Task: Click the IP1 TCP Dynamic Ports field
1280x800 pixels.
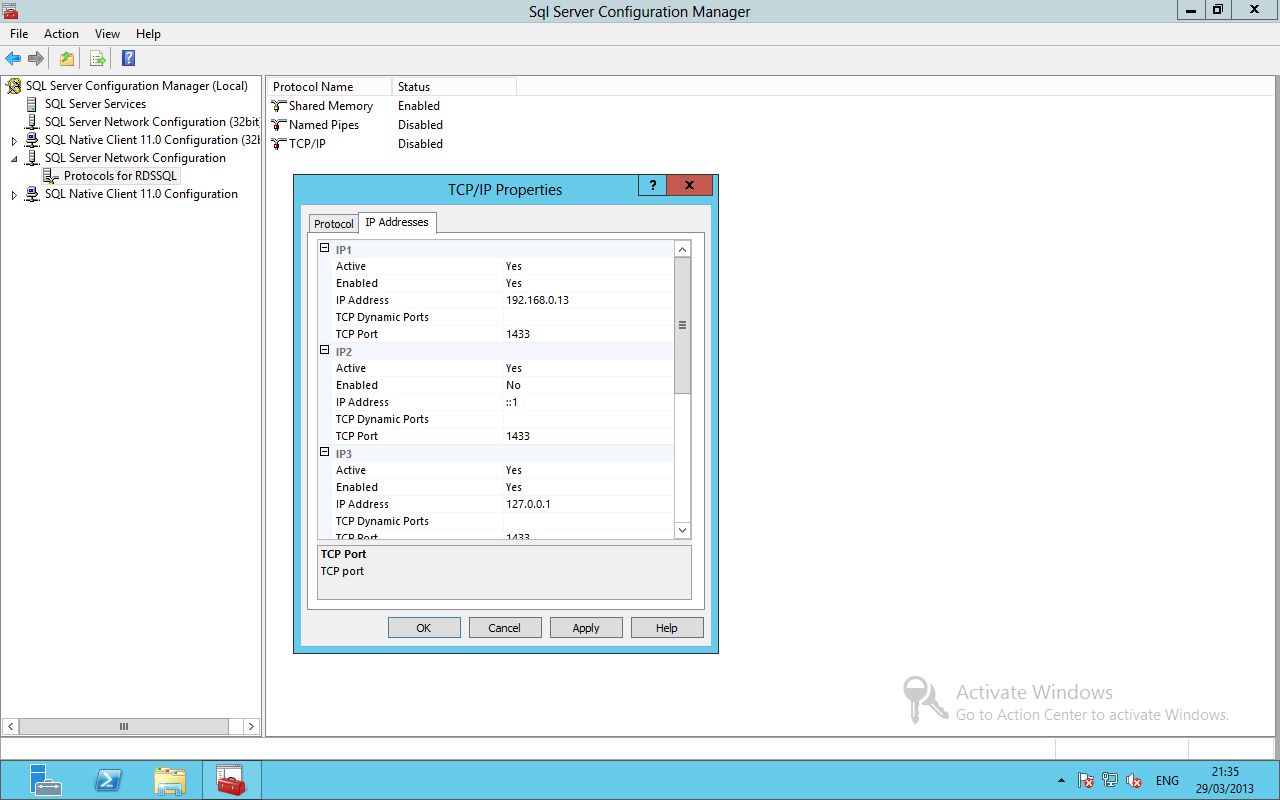Action: pyautogui.click(x=589, y=317)
